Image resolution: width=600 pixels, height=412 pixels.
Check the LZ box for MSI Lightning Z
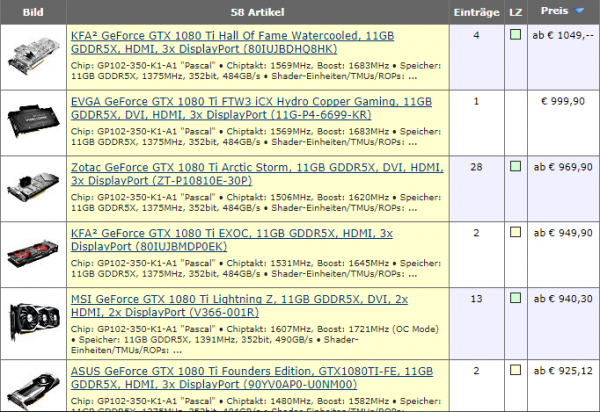pos(515,300)
